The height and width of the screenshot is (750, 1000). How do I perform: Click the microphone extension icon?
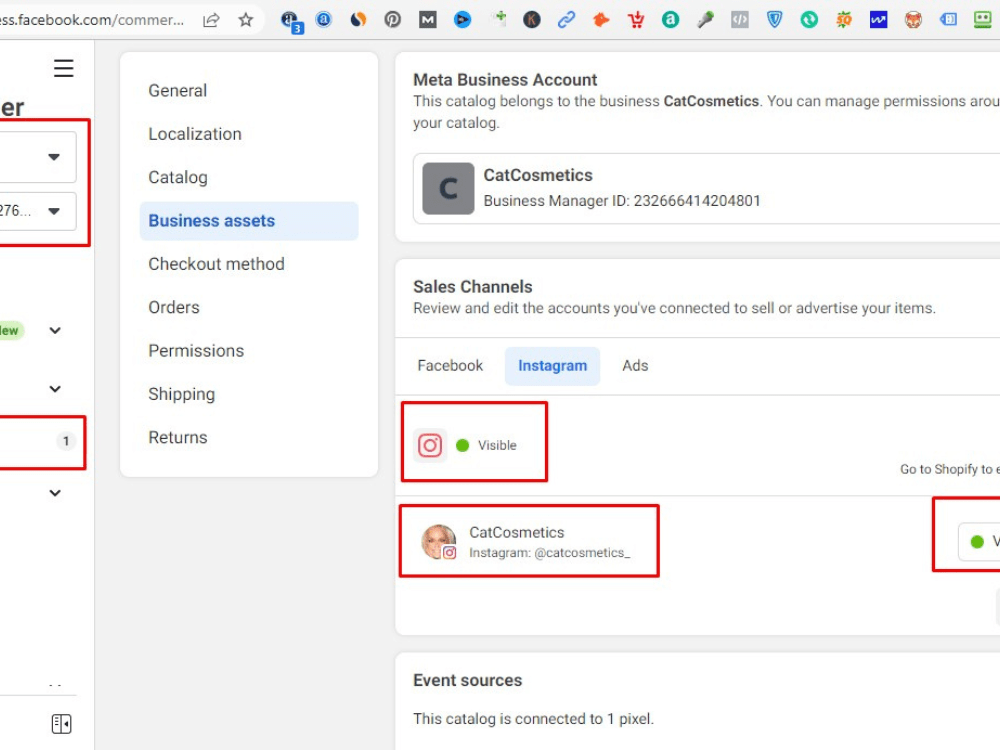click(x=705, y=20)
